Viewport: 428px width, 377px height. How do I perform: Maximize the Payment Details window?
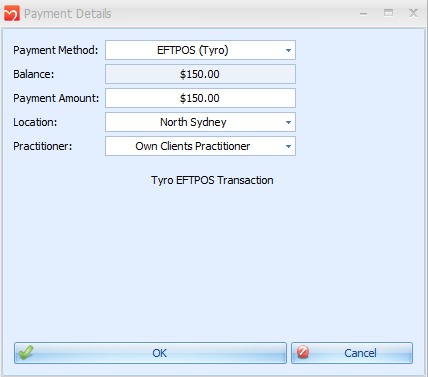click(x=388, y=13)
